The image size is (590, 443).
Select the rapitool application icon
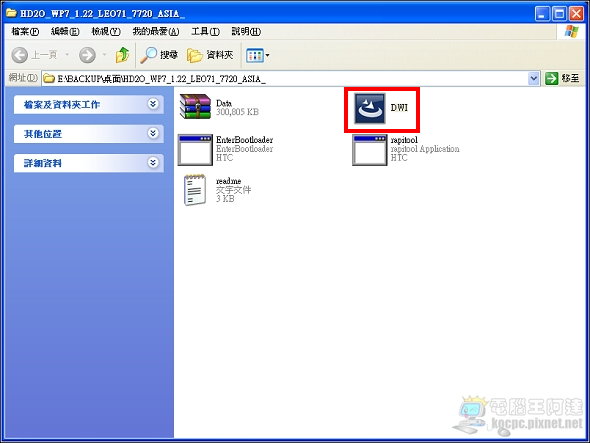[x=370, y=150]
